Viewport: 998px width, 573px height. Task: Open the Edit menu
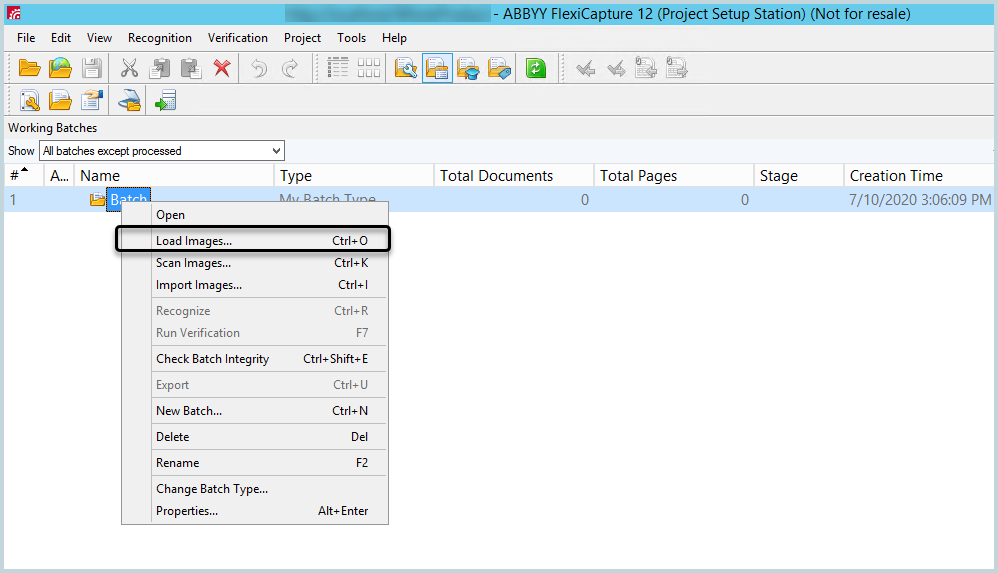coord(61,38)
